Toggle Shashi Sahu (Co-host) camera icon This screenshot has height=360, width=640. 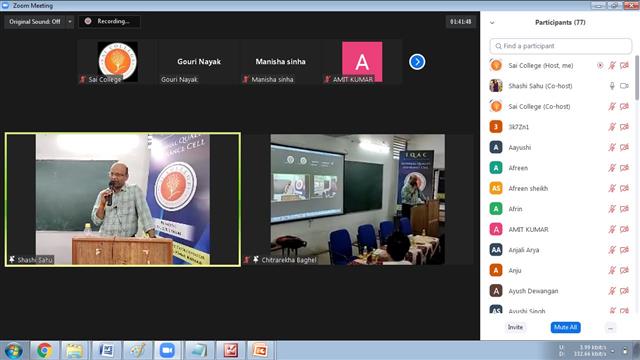624,86
